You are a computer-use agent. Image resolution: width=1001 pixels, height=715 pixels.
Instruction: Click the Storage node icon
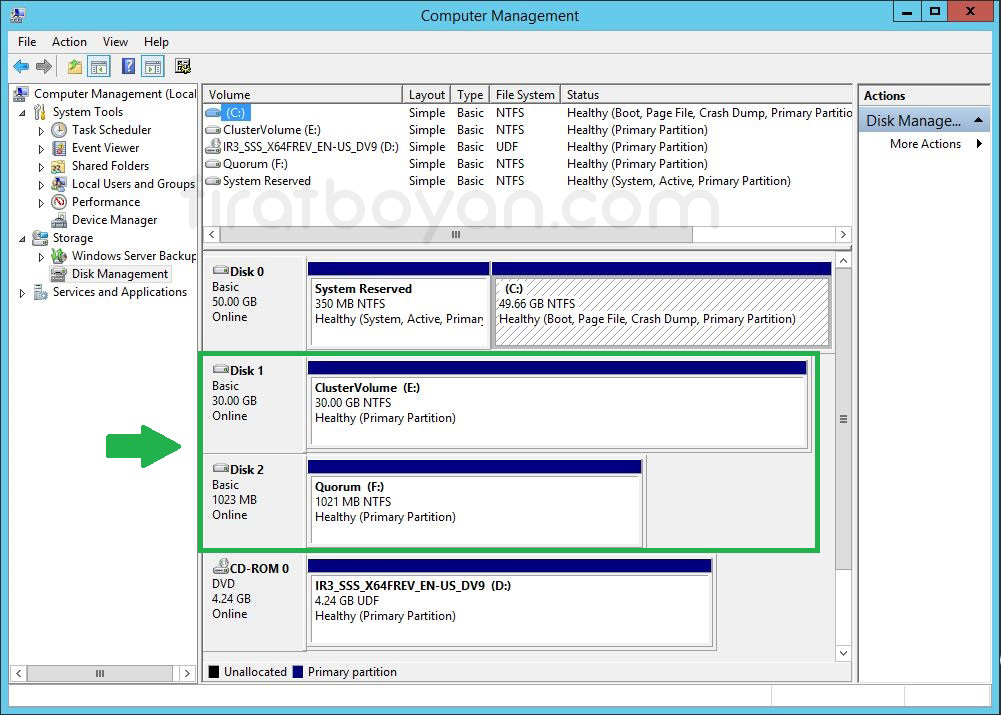point(40,238)
